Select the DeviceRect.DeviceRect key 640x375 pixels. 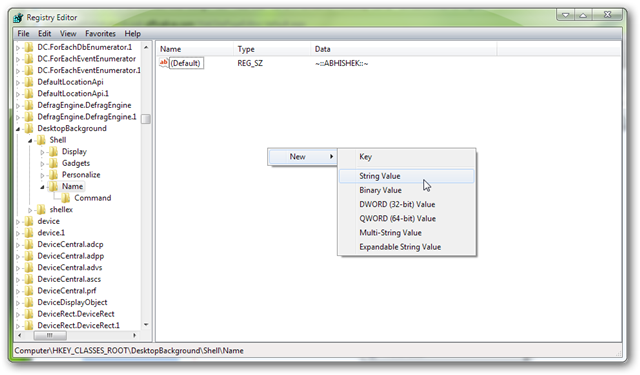click(76, 314)
